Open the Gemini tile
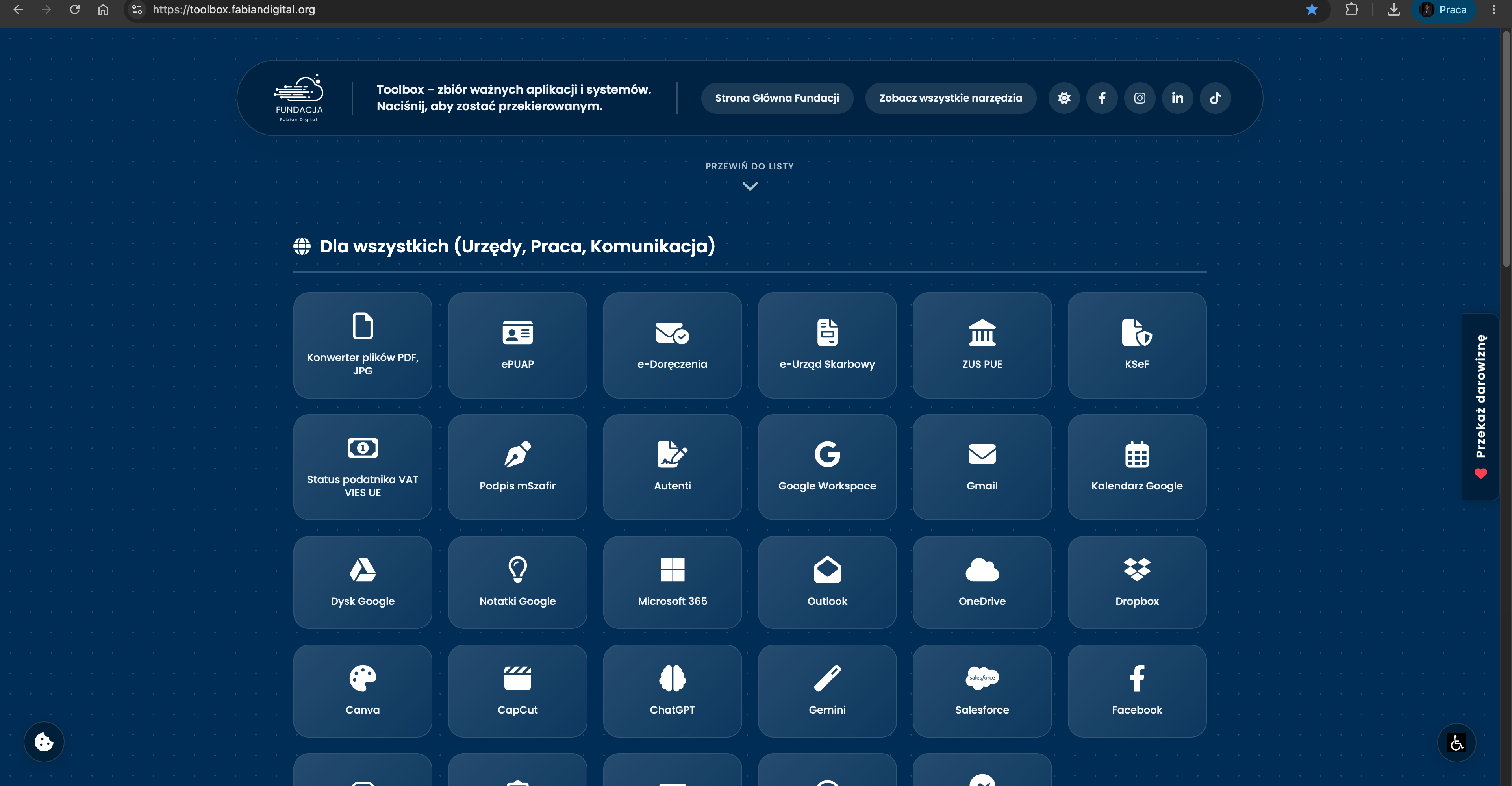1512x786 pixels. tap(827, 691)
